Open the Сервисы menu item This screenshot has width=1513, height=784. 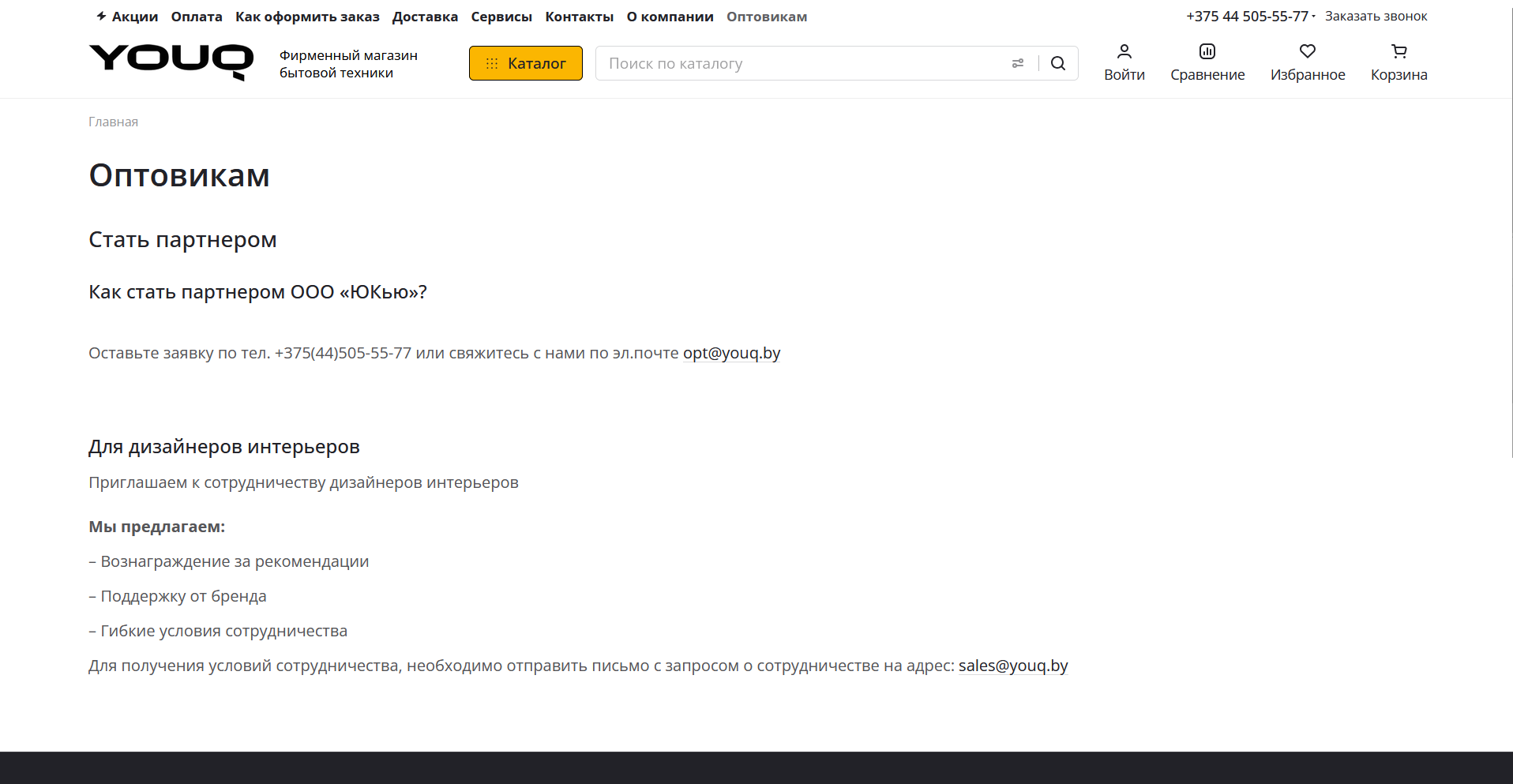point(501,16)
